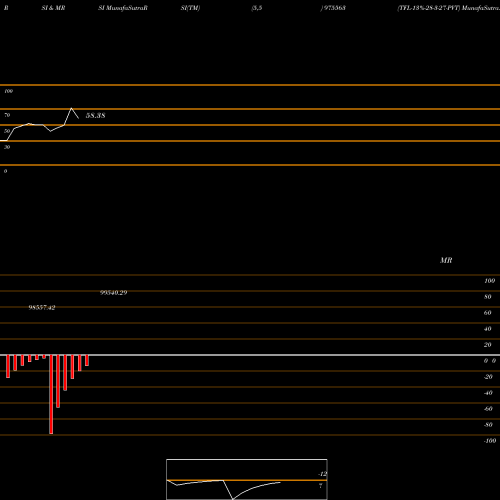Click the MR axis label 60
The image size is (500, 500).
click(488, 313)
